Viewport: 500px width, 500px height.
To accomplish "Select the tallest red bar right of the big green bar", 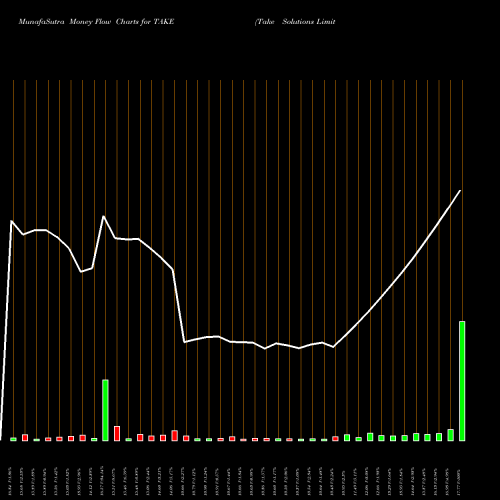I will coord(117,433).
